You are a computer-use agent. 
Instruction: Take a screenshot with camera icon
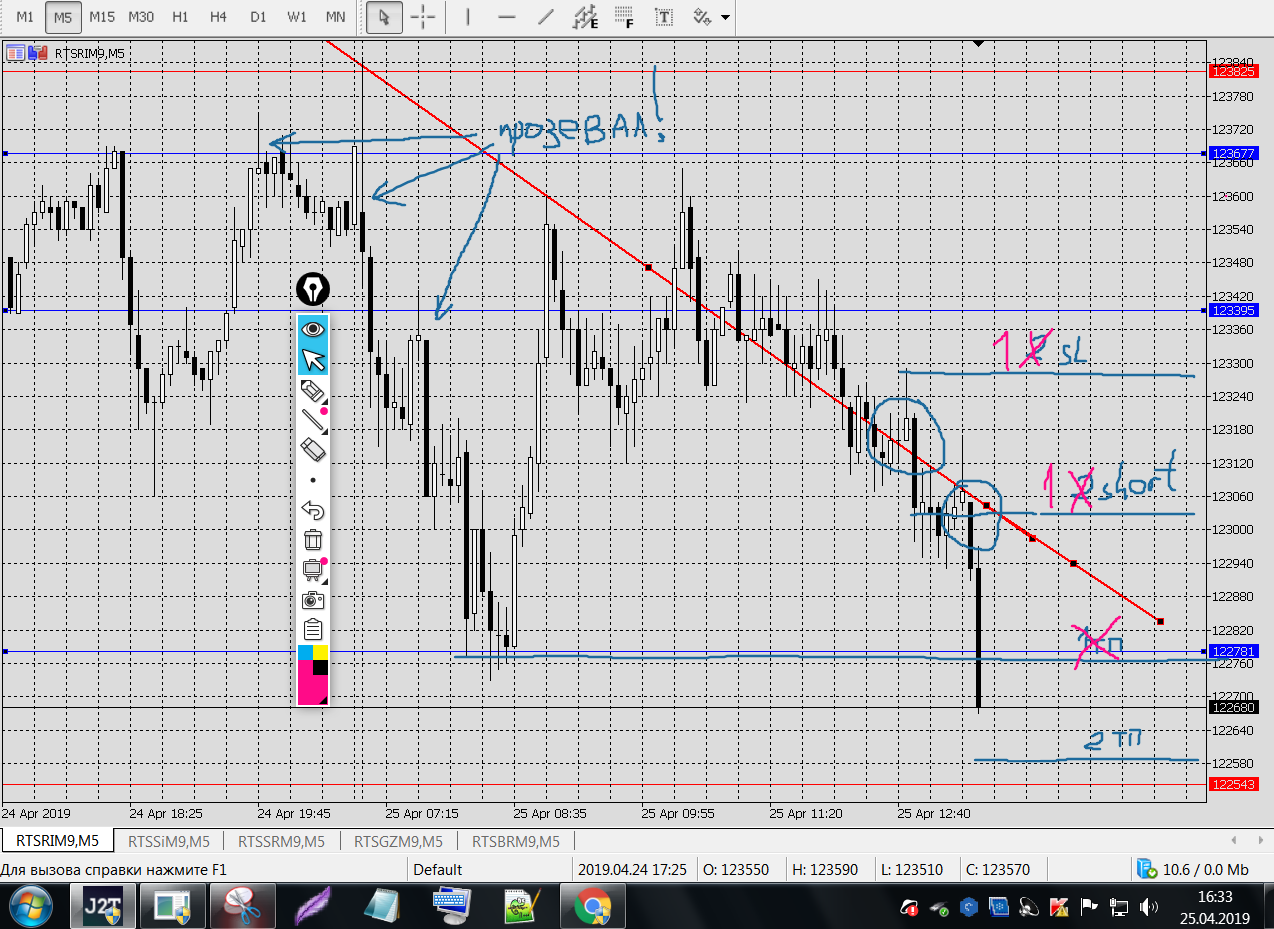[313, 600]
